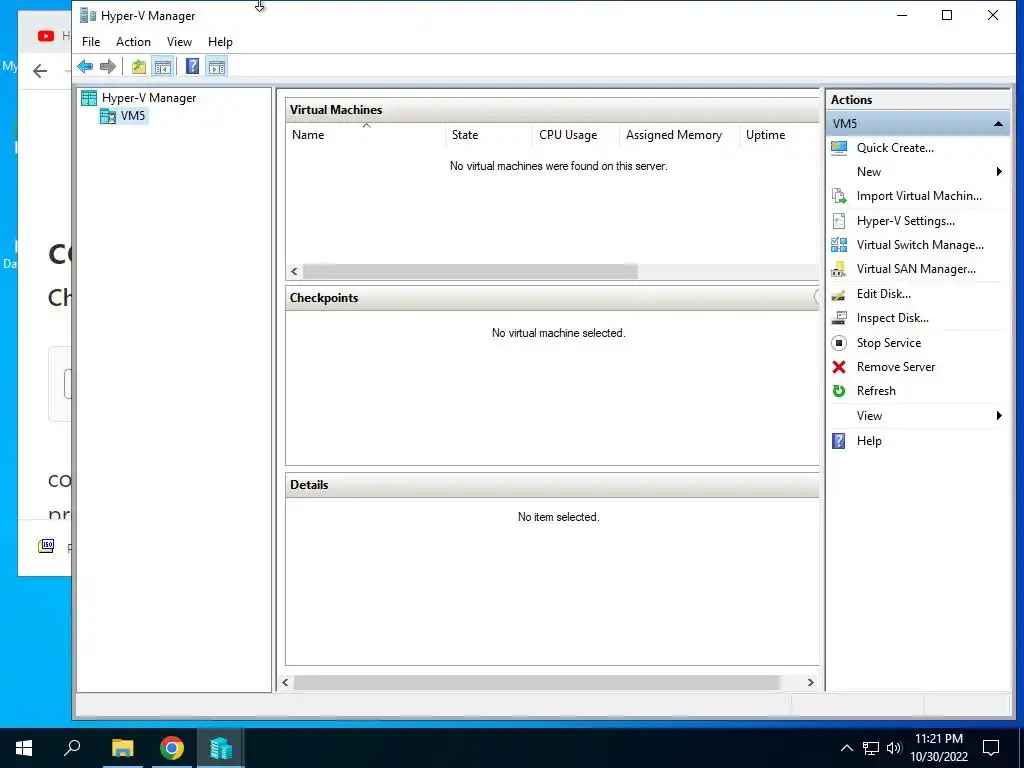Screen dimensions: 1024x768
Task: Click the Edit Disk icon
Action: tap(839, 294)
